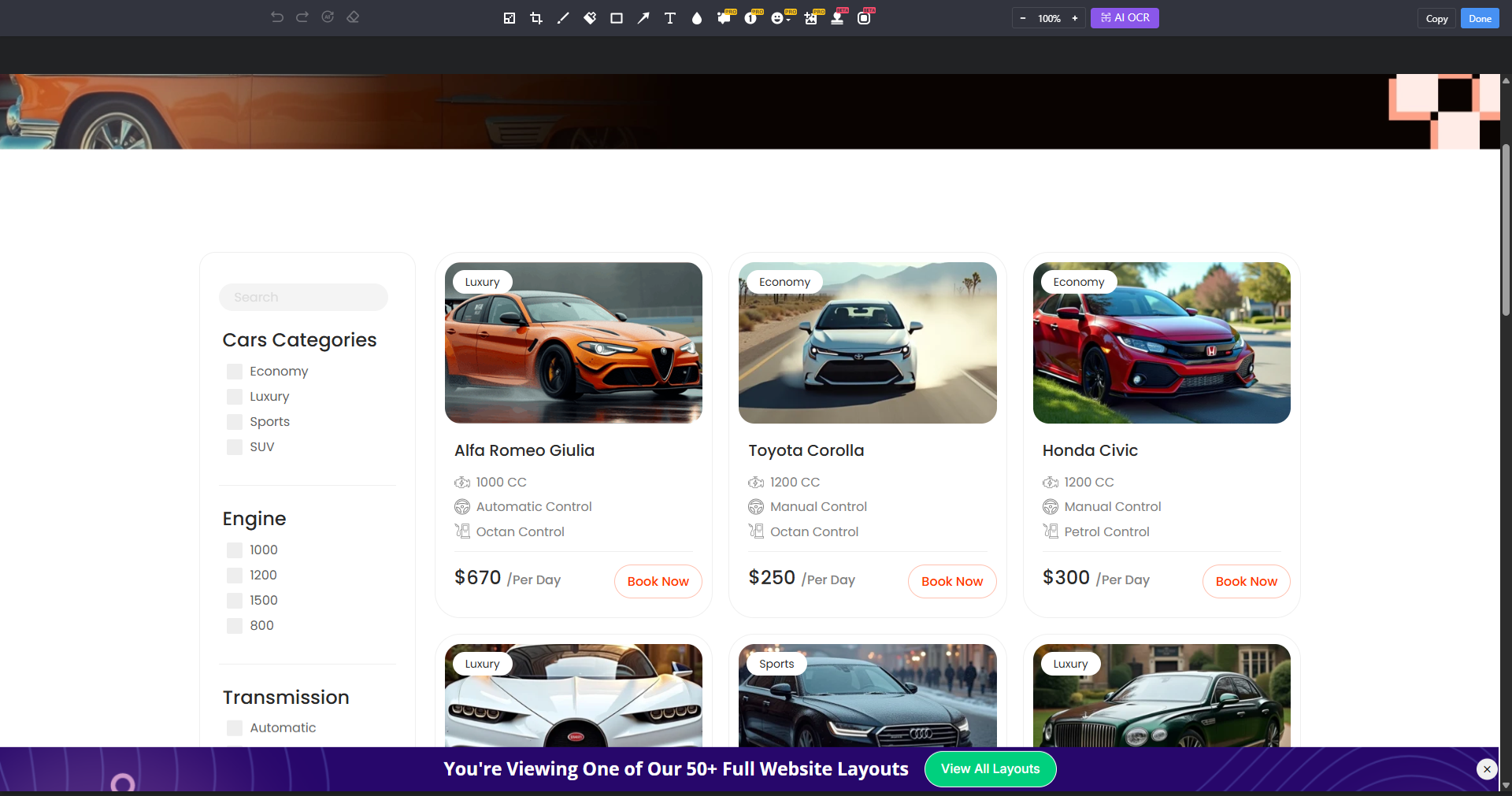This screenshot has width=1512, height=796.
Task: Select the Pen drawing tool
Action: [x=563, y=18]
